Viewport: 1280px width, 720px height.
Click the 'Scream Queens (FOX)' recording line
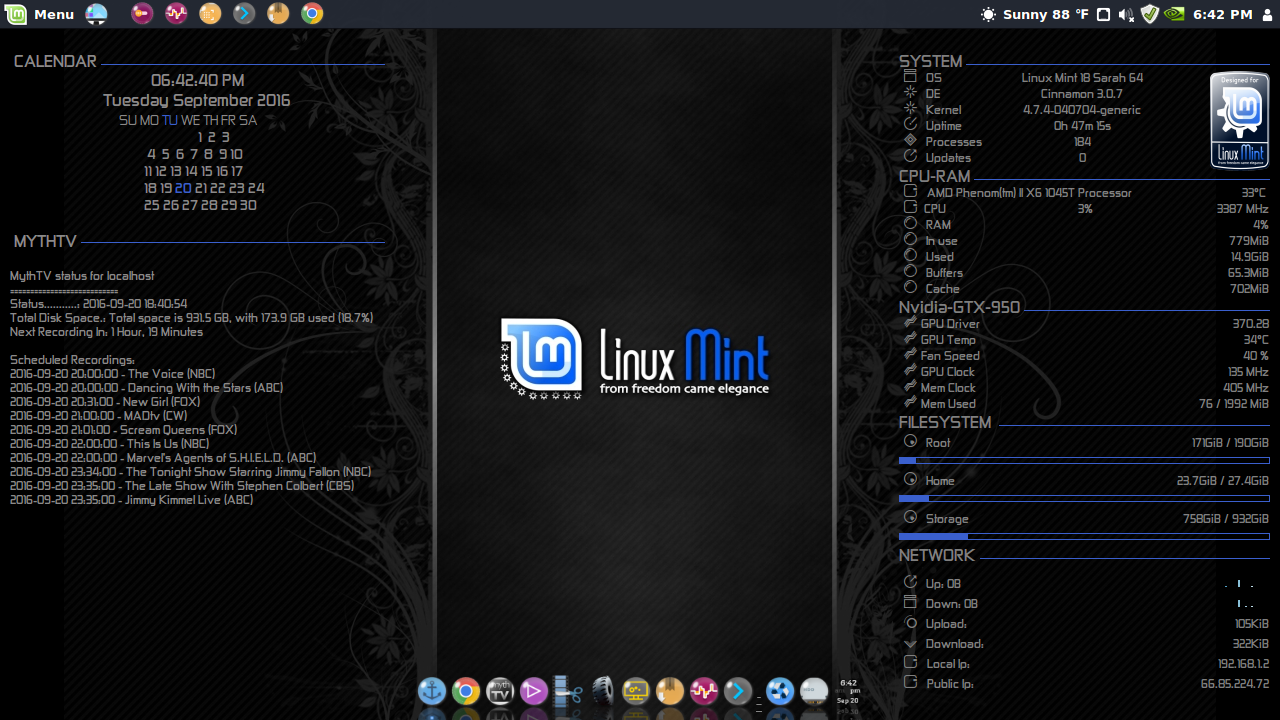[x=123, y=430]
